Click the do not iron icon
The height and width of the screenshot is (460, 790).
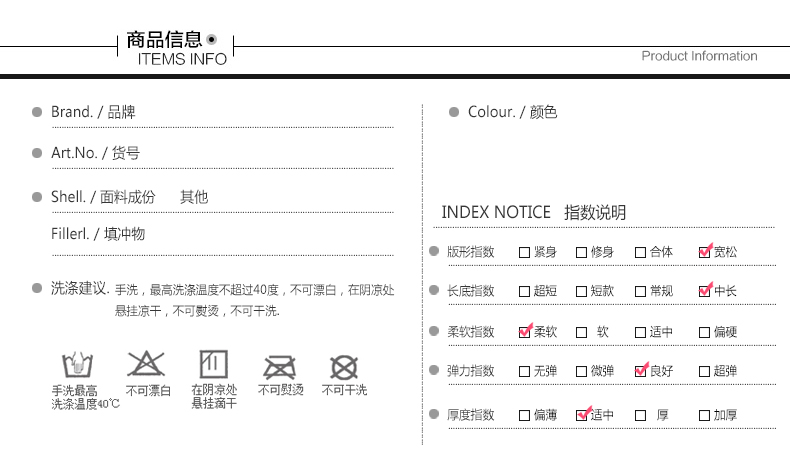click(x=280, y=367)
